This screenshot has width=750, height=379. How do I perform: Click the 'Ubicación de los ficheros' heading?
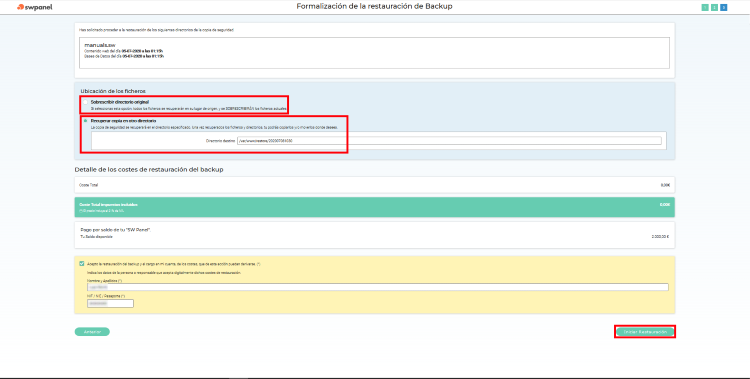(x=113, y=91)
